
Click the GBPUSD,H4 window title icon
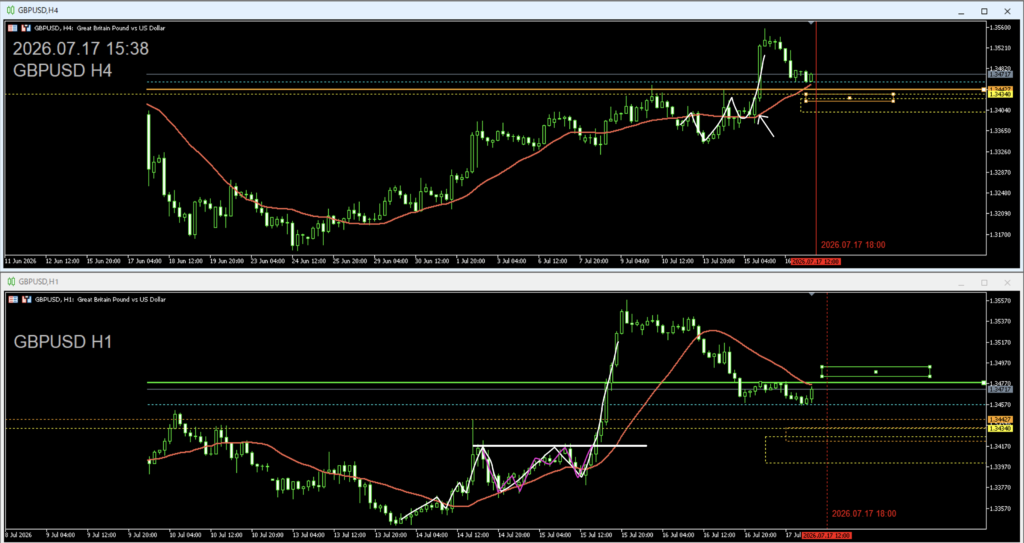point(11,10)
